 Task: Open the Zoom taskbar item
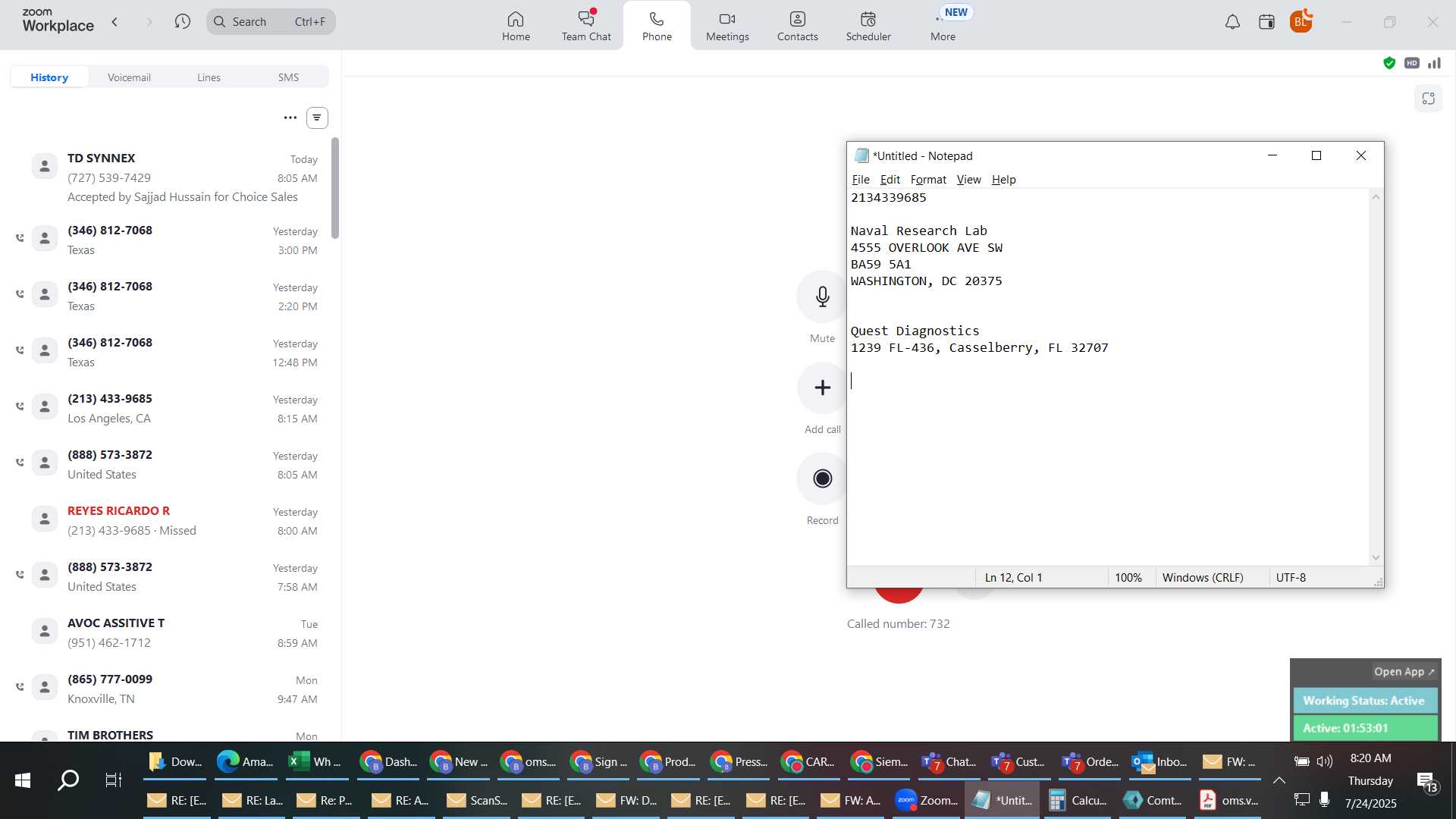927,800
